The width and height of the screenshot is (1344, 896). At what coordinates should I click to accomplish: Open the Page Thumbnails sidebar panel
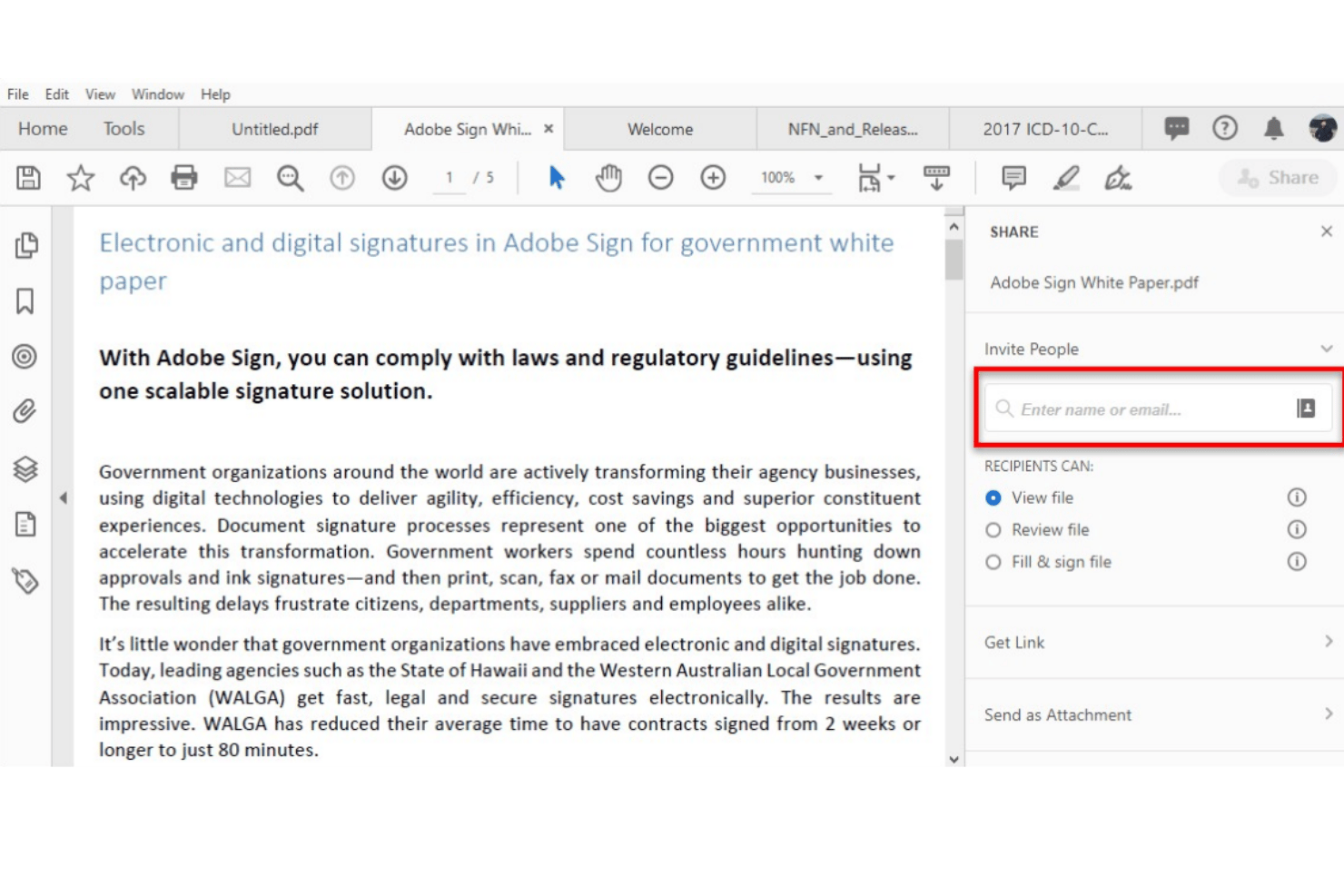(26, 245)
